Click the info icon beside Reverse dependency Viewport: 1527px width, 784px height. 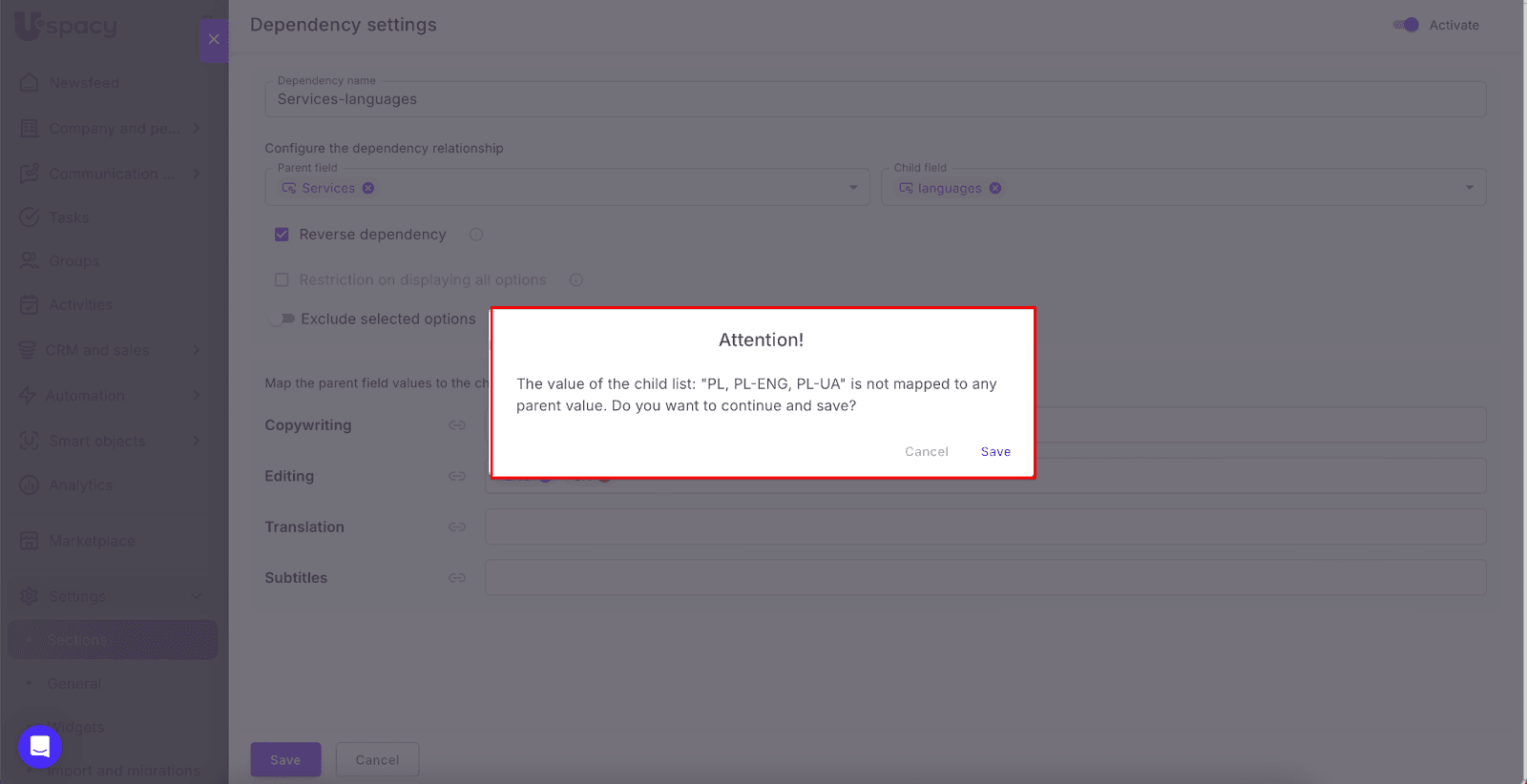476,235
